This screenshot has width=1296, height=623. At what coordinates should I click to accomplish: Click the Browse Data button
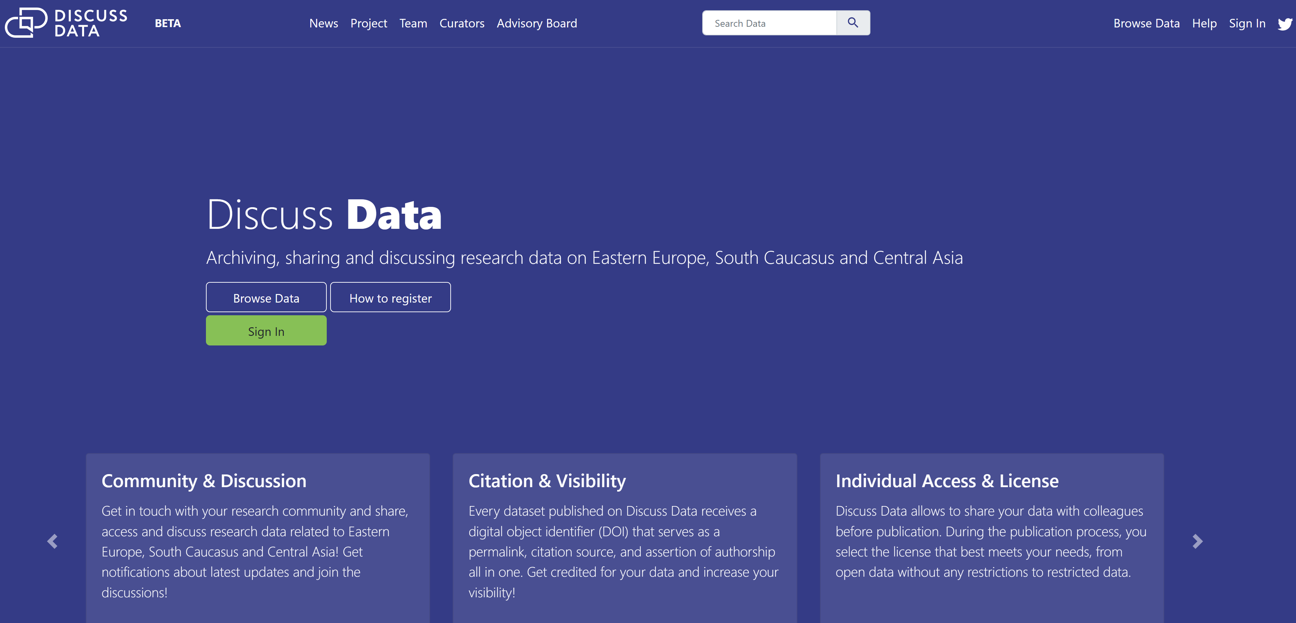click(265, 297)
